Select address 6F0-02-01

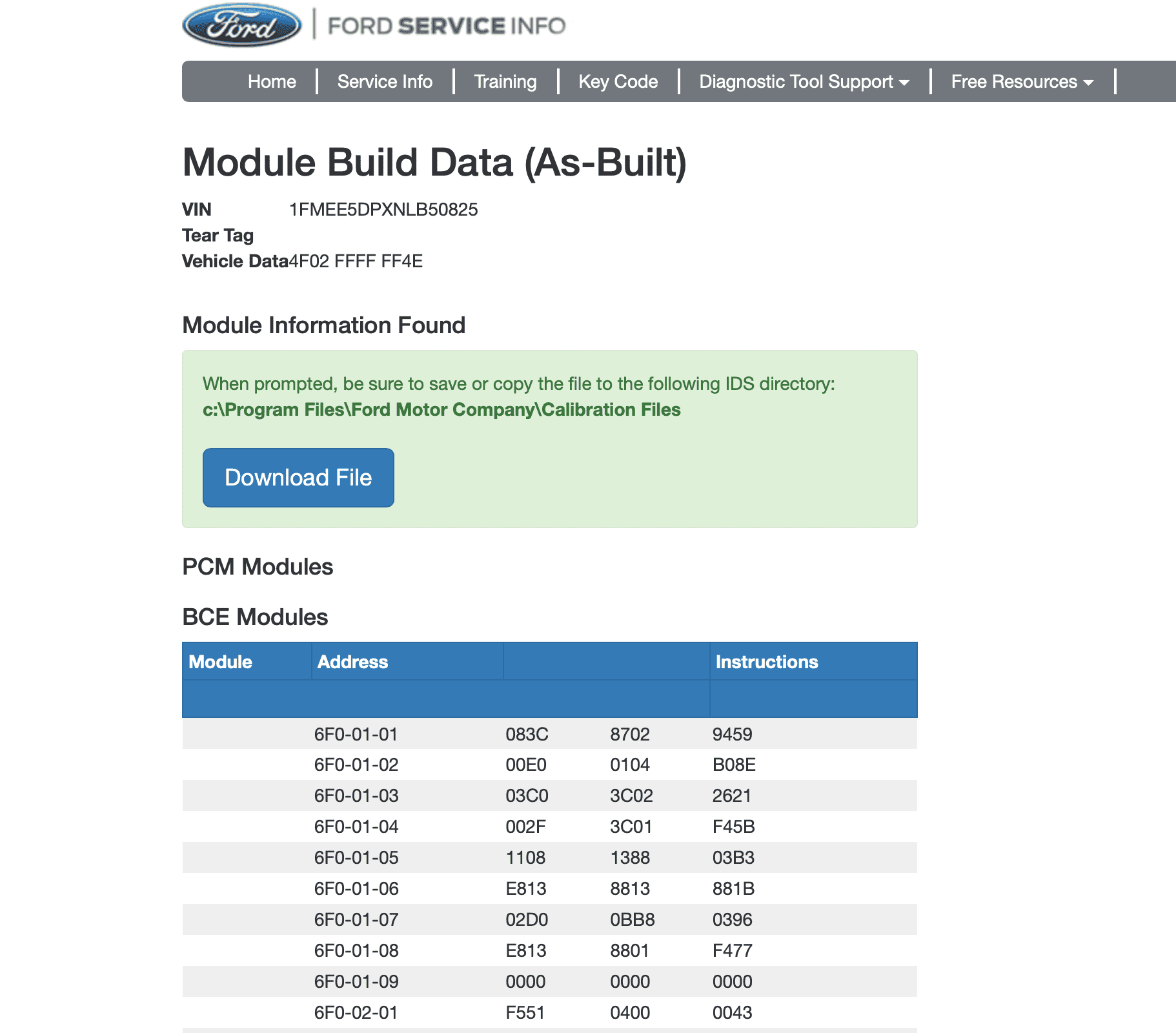pyautogui.click(x=356, y=1013)
